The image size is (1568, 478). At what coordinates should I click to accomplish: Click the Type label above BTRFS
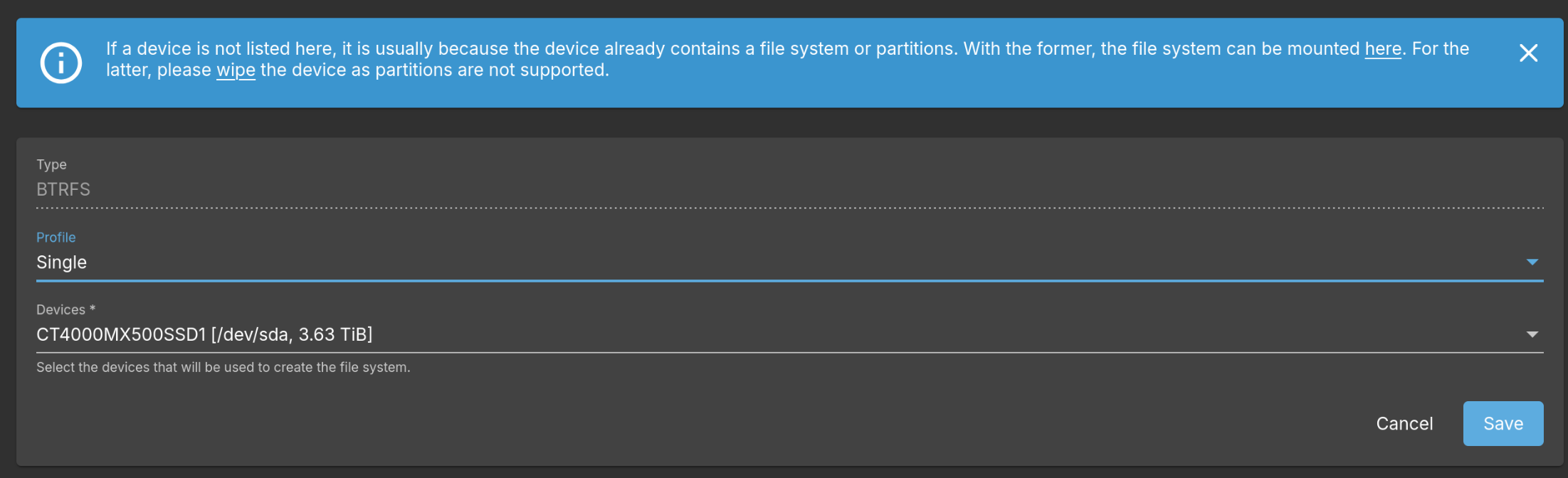click(x=51, y=164)
